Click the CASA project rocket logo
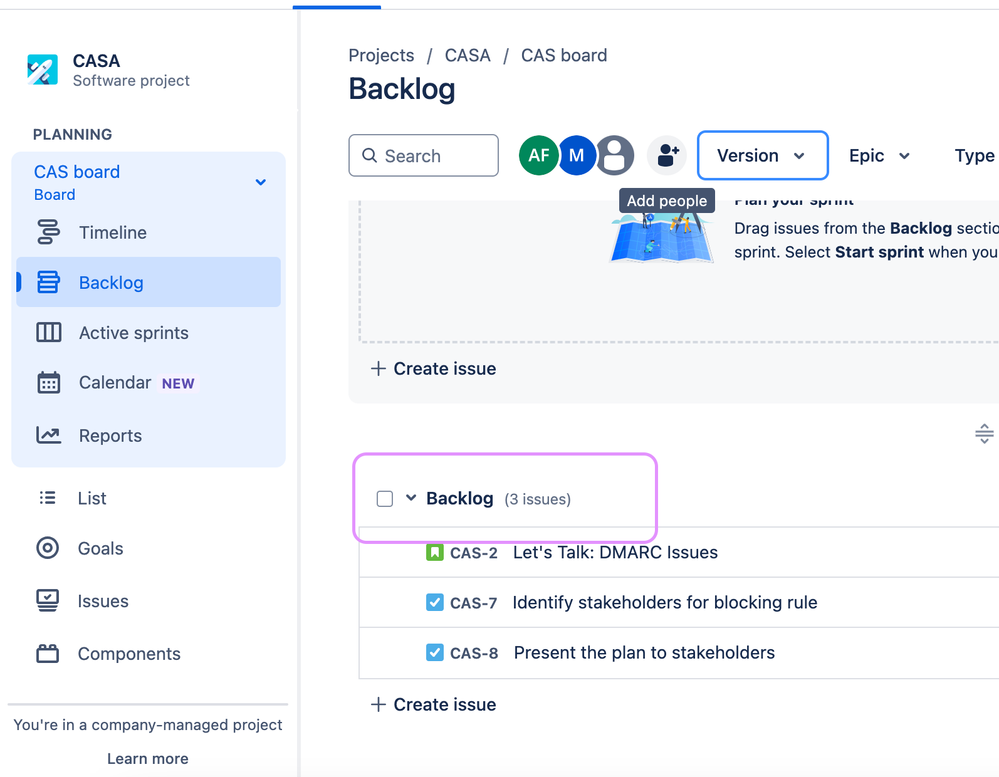 (43, 69)
